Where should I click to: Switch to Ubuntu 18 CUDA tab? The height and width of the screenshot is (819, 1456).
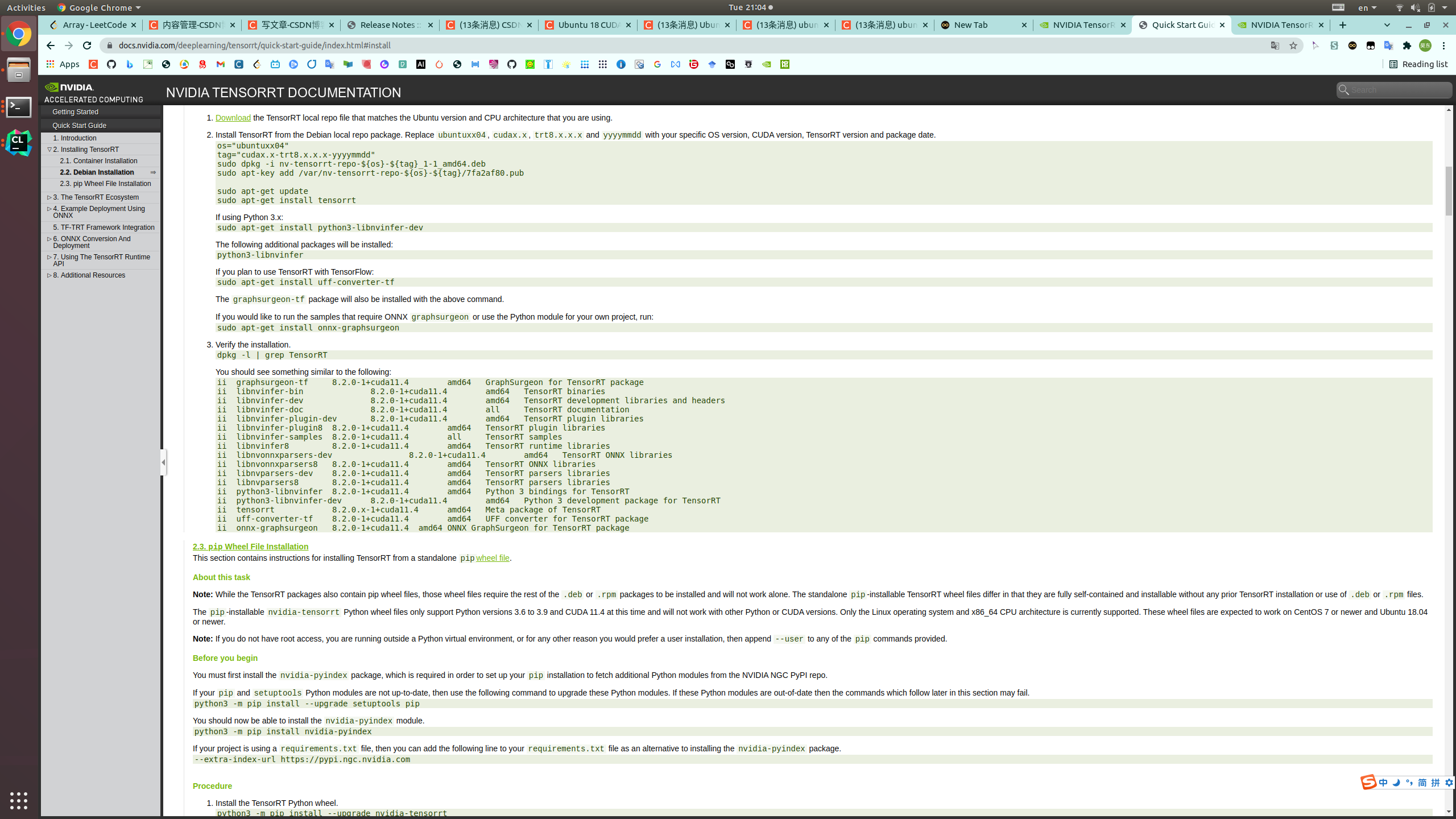[589, 25]
